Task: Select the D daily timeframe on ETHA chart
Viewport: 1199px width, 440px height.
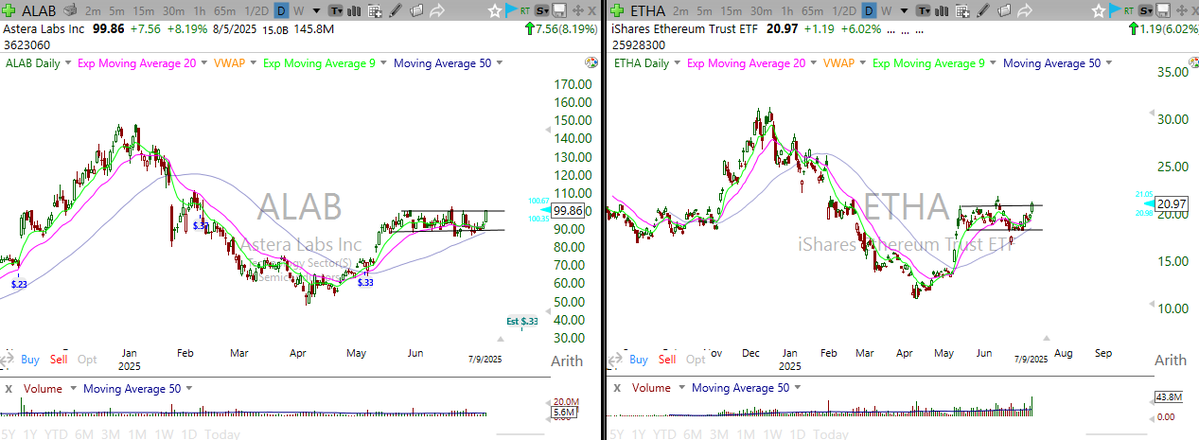Action: pos(869,11)
